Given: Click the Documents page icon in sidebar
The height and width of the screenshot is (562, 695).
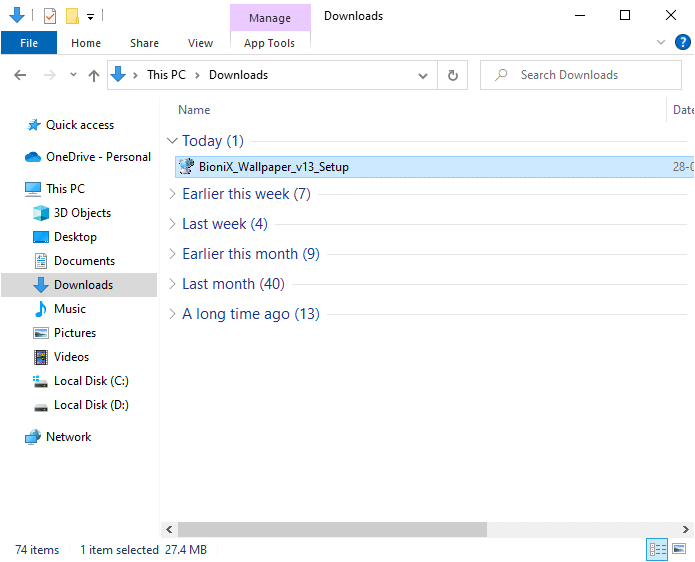Looking at the screenshot, I should tap(41, 261).
